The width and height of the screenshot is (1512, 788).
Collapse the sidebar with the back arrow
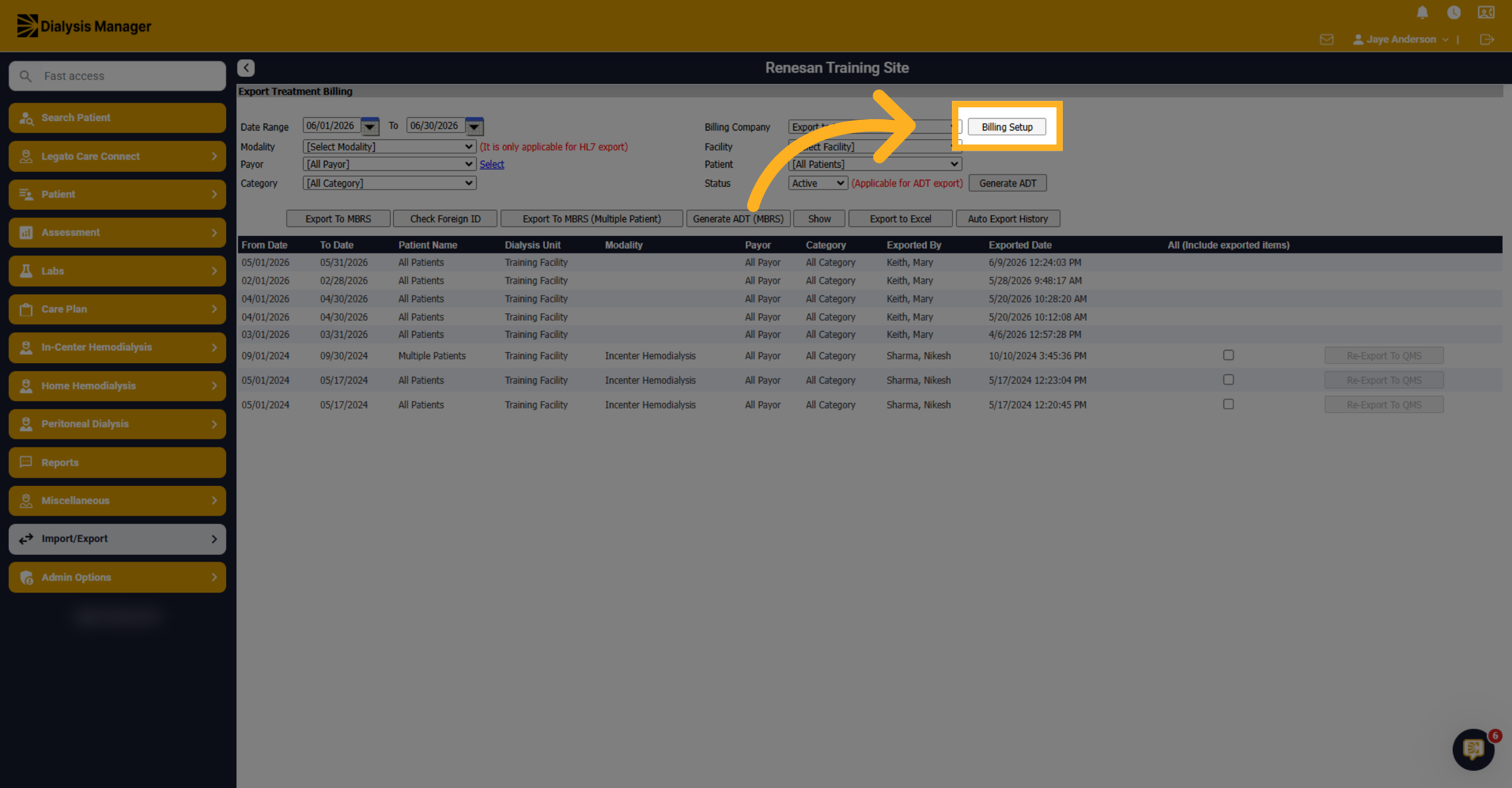coord(246,68)
